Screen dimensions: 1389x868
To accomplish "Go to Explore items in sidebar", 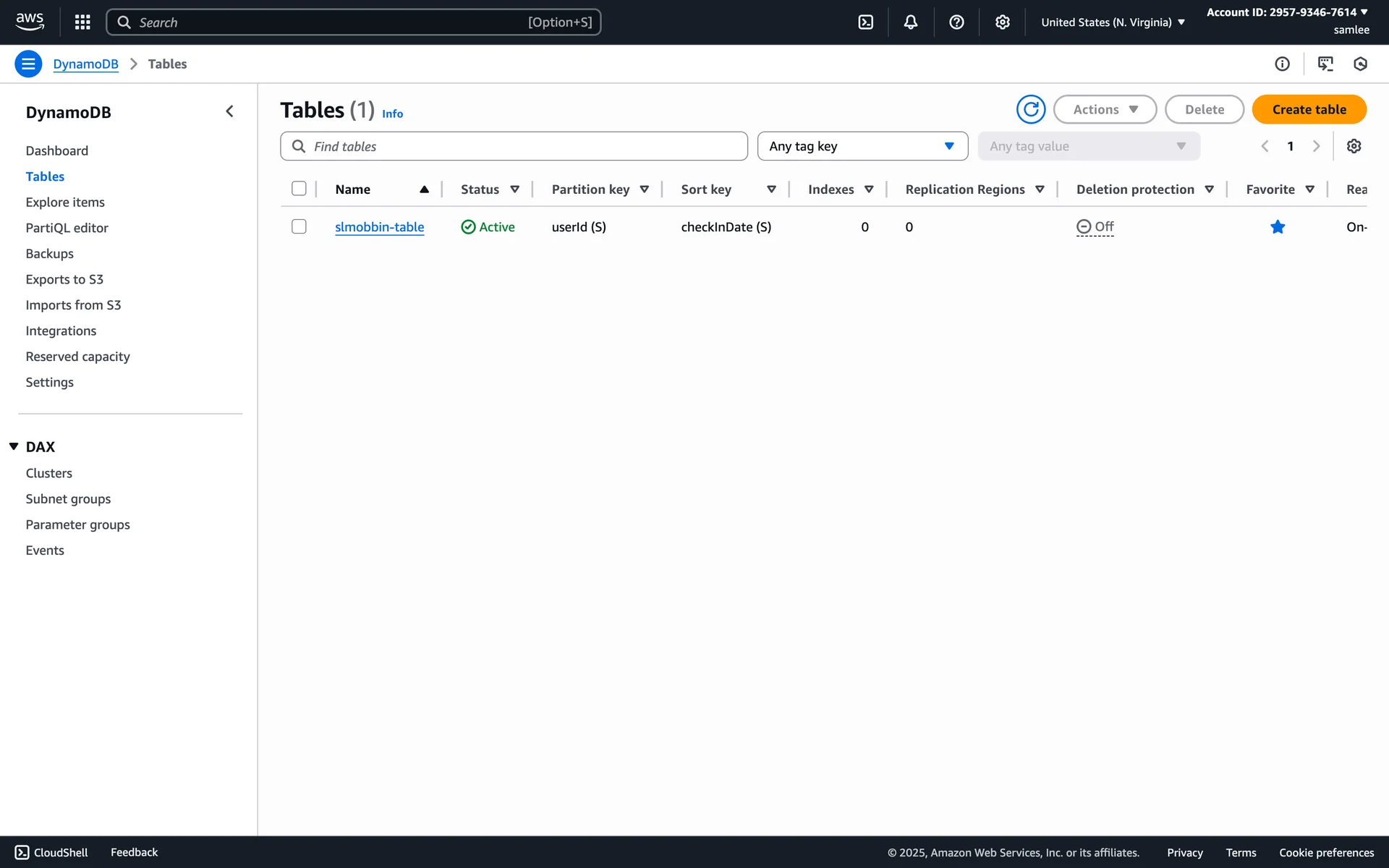I will 65,202.
